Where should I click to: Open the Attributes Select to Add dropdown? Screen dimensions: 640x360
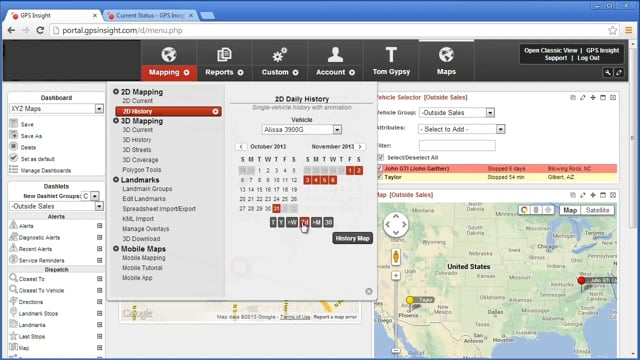tap(461, 129)
